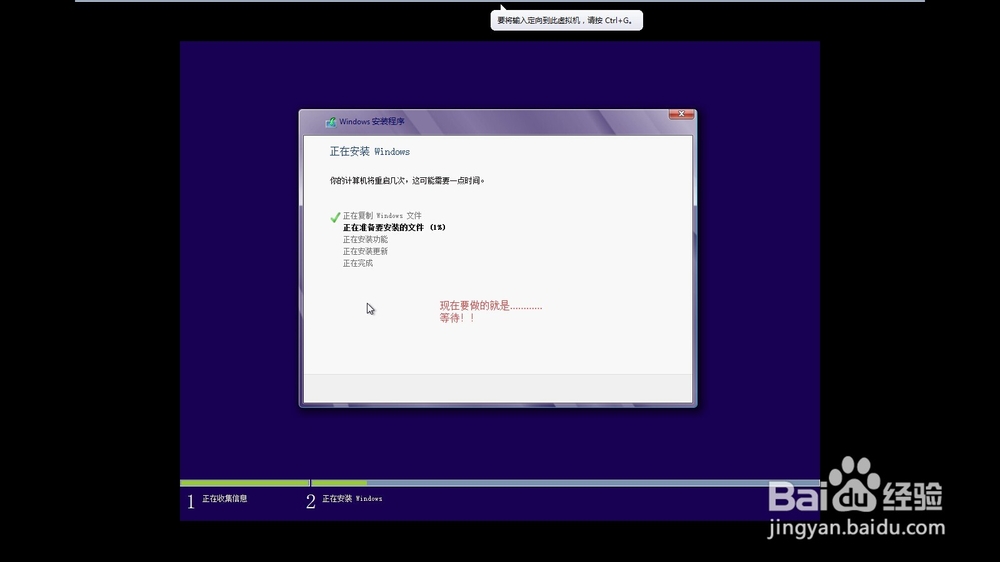Image resolution: width=1000 pixels, height=562 pixels.
Task: Click the 正在安装 Windows progress bar
Action: pos(565,483)
